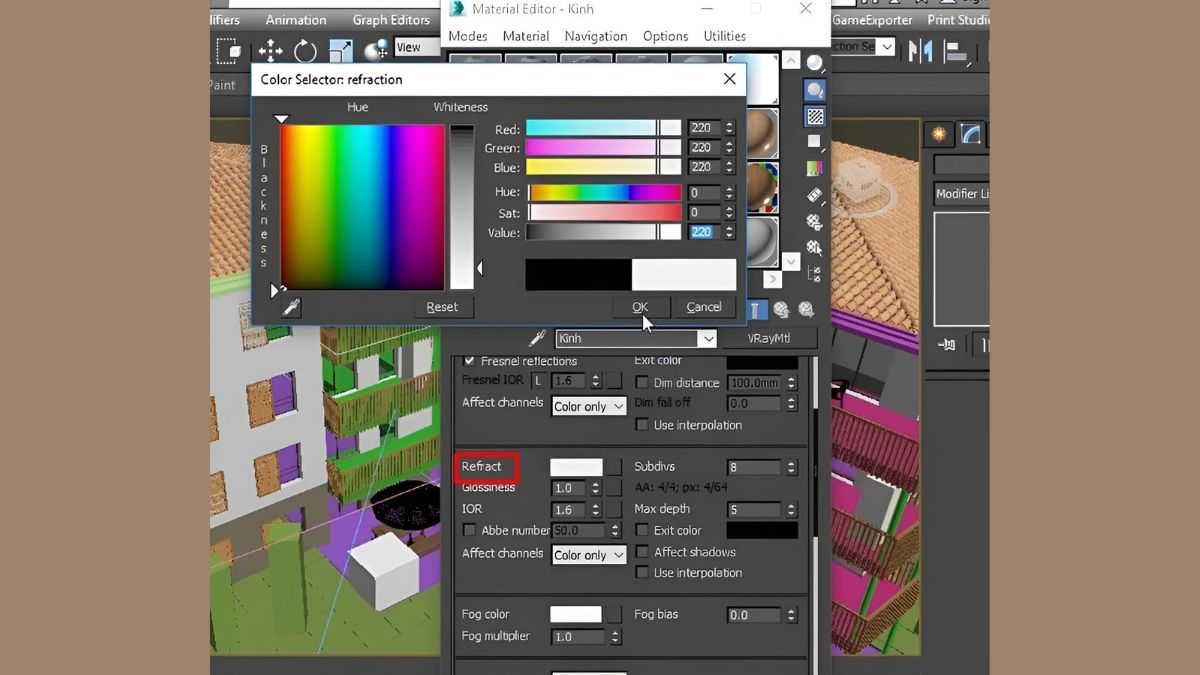This screenshot has height=675, width=1200.
Task: Click OK in the Color Selector
Action: click(640, 307)
